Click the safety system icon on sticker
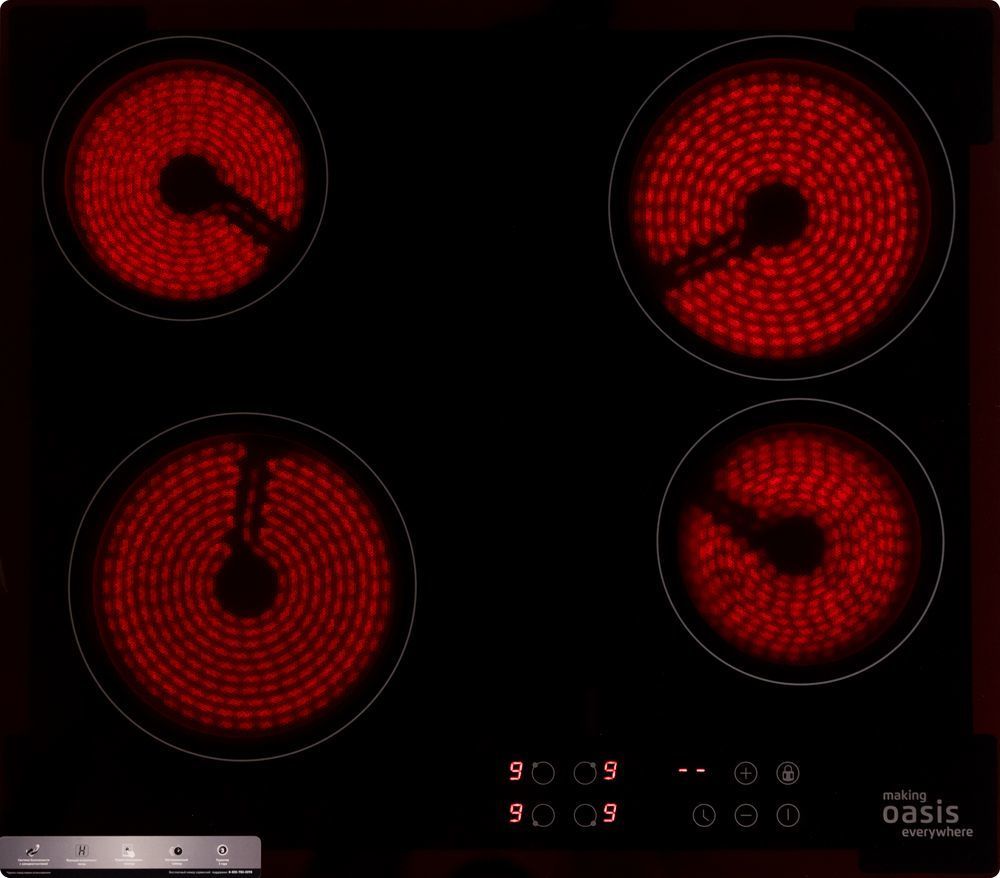 coord(33,849)
